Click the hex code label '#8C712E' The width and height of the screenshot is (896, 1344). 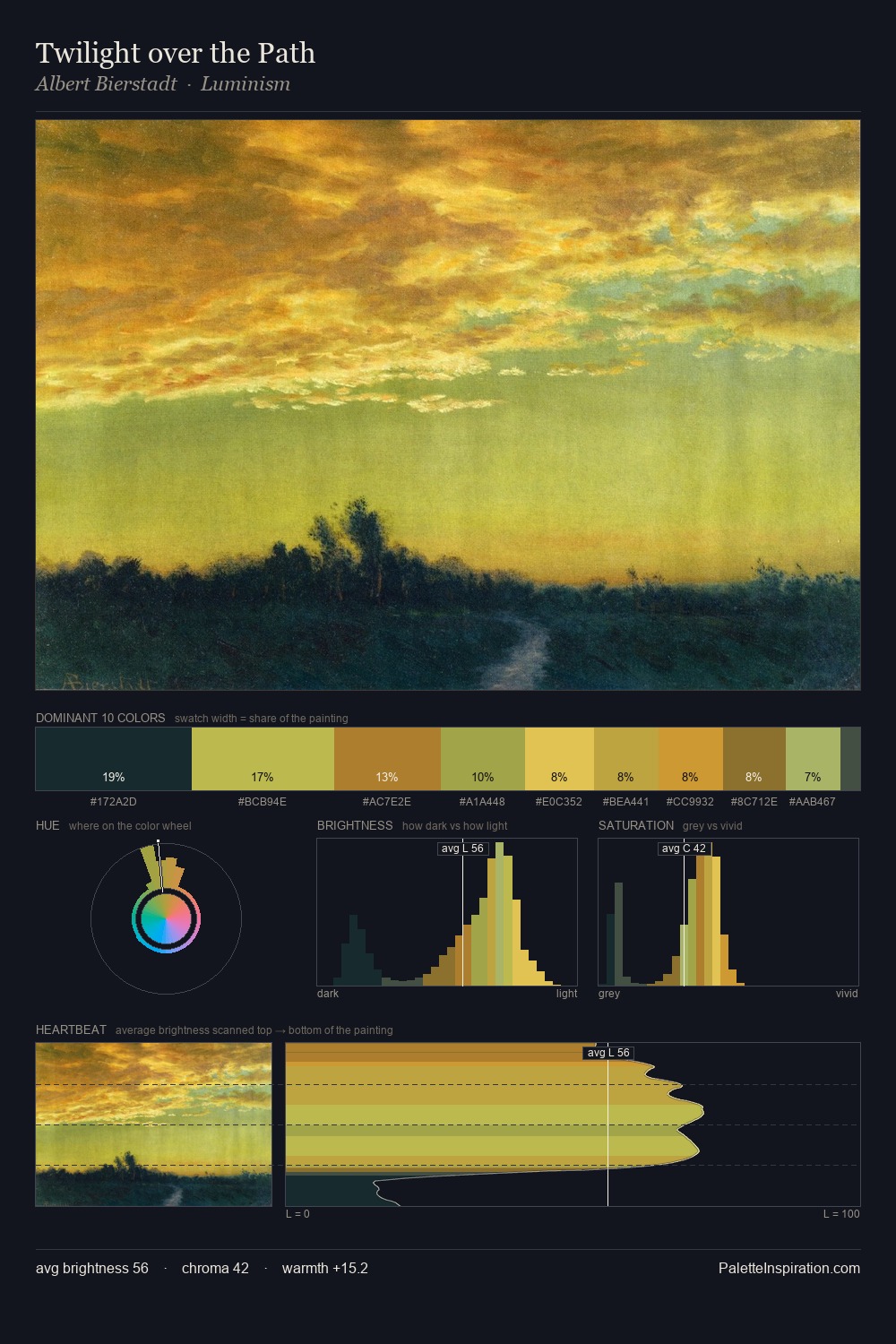754,802
